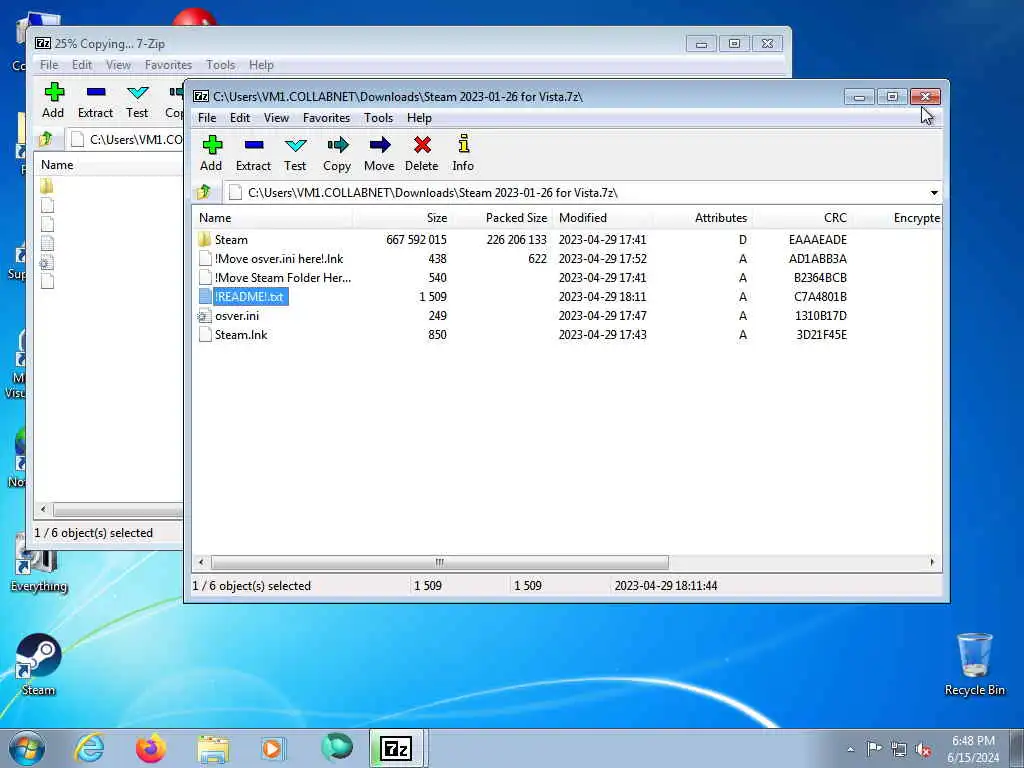Sort by Name column header
The width and height of the screenshot is (1024, 768).
pyautogui.click(x=272, y=217)
